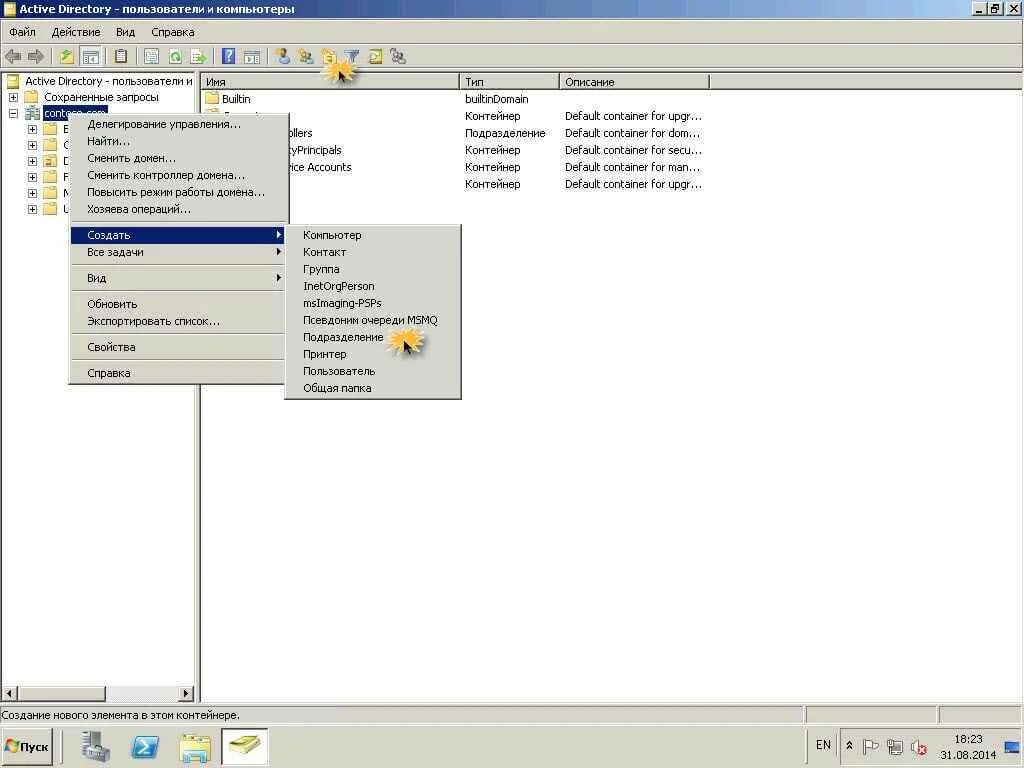This screenshot has width=1024, height=768.
Task: Launch PowerShell from the taskbar
Action: [x=145, y=746]
